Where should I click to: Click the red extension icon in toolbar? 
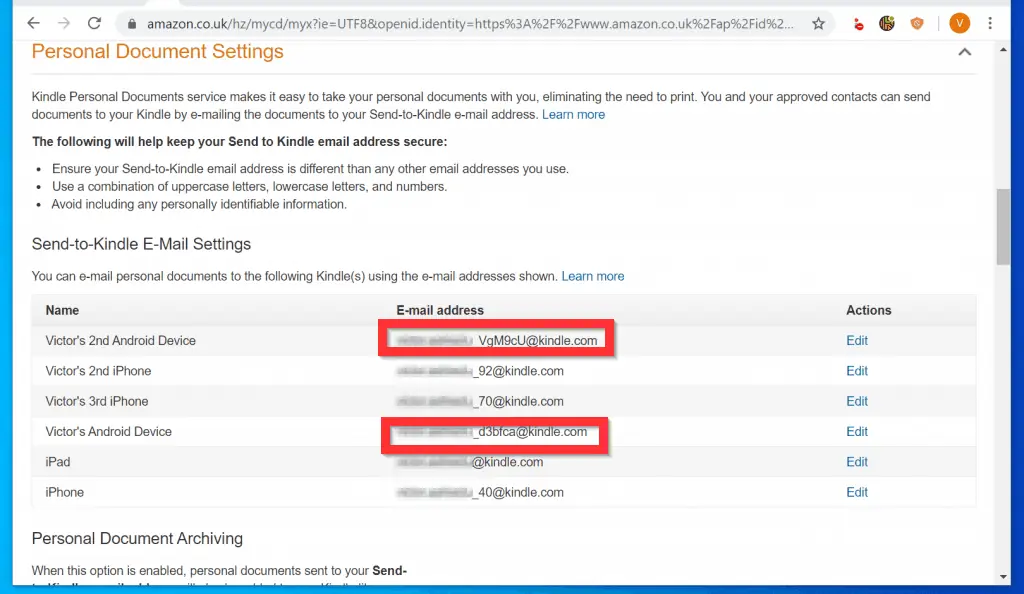coord(858,23)
